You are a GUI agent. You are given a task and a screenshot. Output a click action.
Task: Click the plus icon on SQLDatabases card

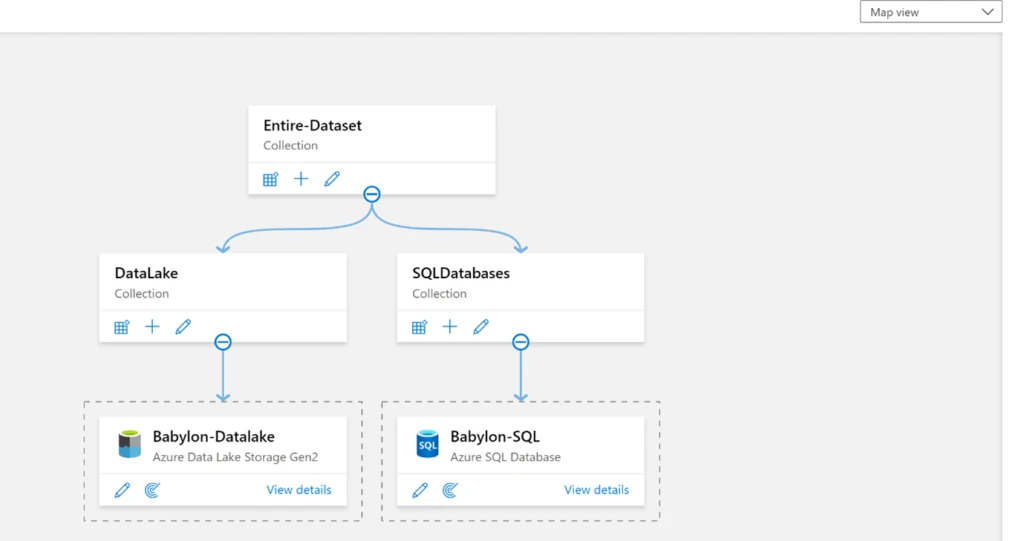(x=450, y=327)
